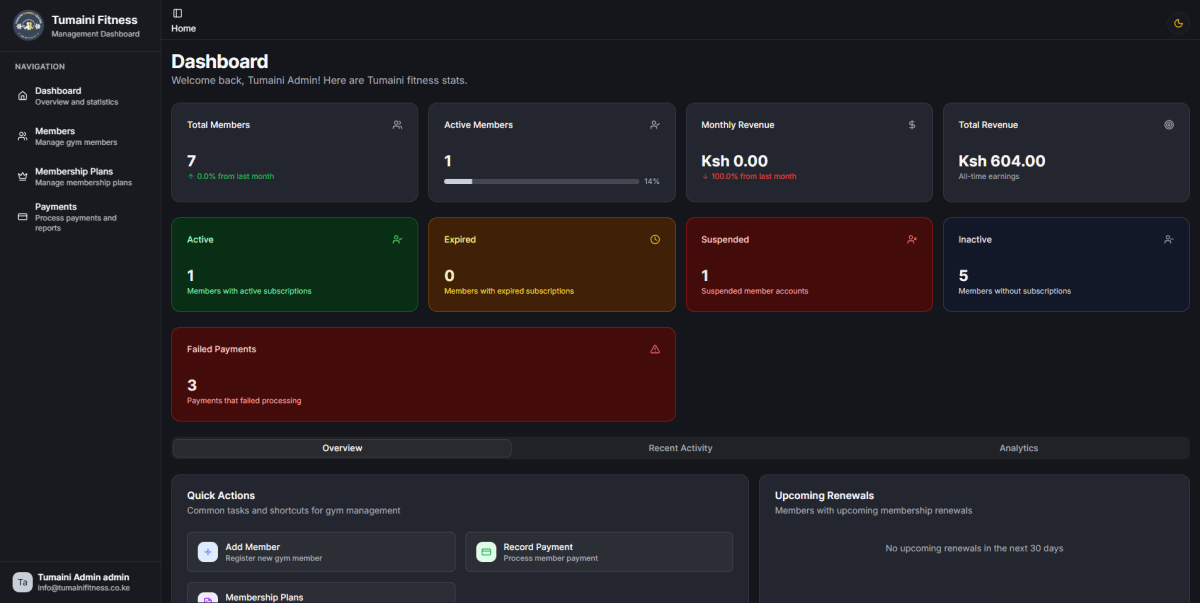Image resolution: width=1200 pixels, height=603 pixels.
Task: Click 'Members with active subscriptions' text
Action: pos(249,291)
